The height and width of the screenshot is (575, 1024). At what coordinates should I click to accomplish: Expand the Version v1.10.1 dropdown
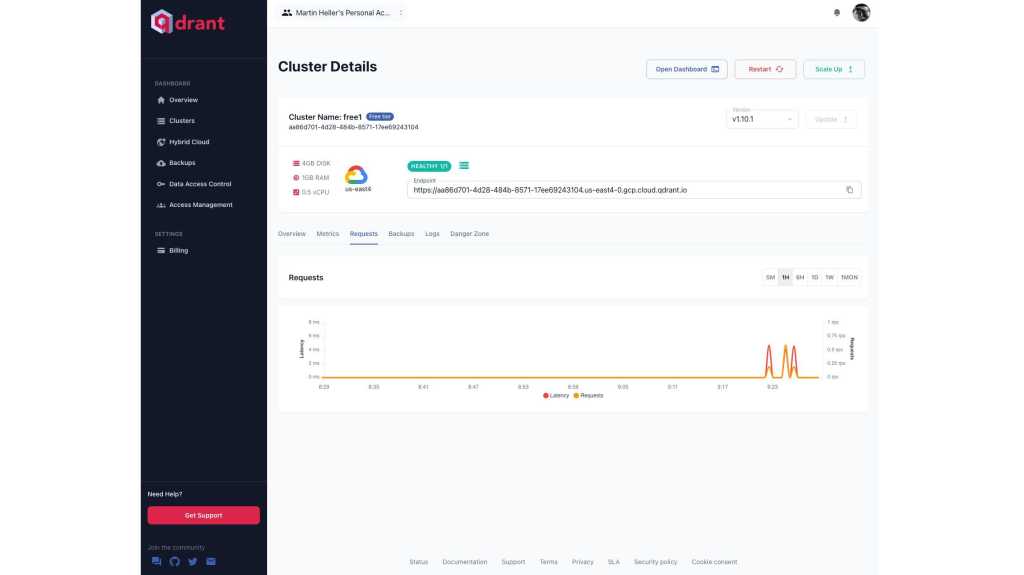(x=762, y=119)
